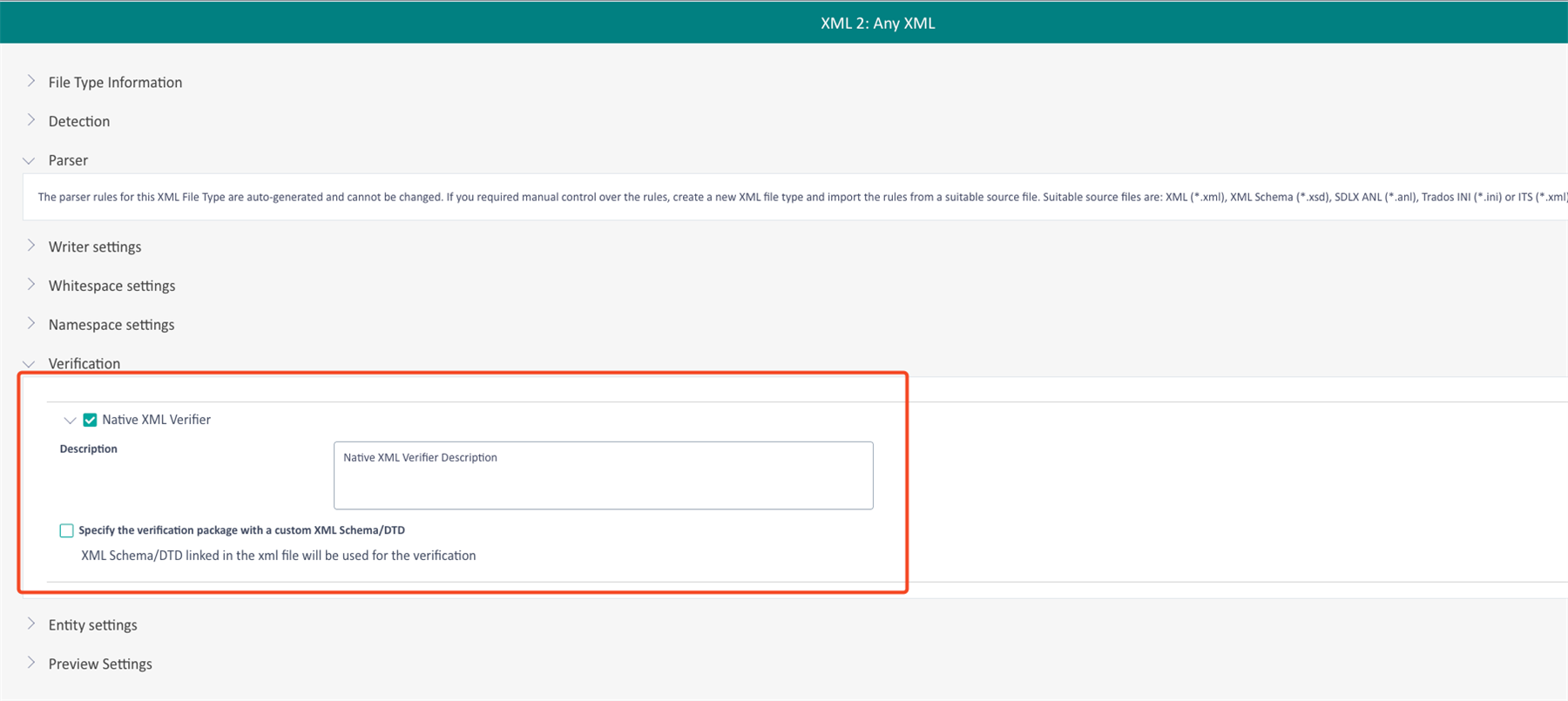This screenshot has width=1568, height=701.
Task: Uncheck the Native XML Verifier checkbox
Action: (90, 420)
